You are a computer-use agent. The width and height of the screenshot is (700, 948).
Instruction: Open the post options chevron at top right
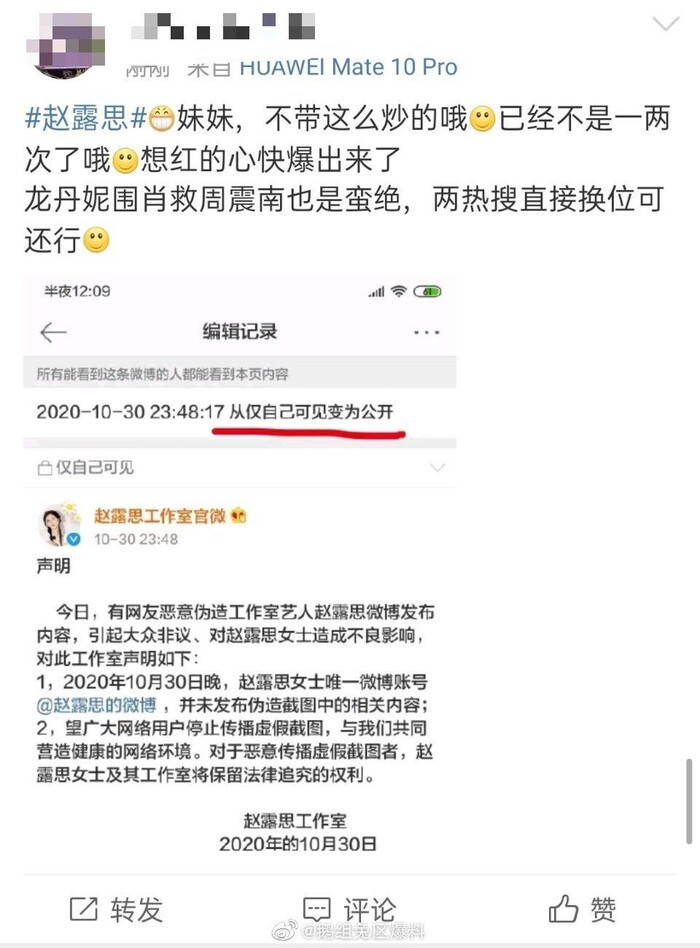coord(666,24)
